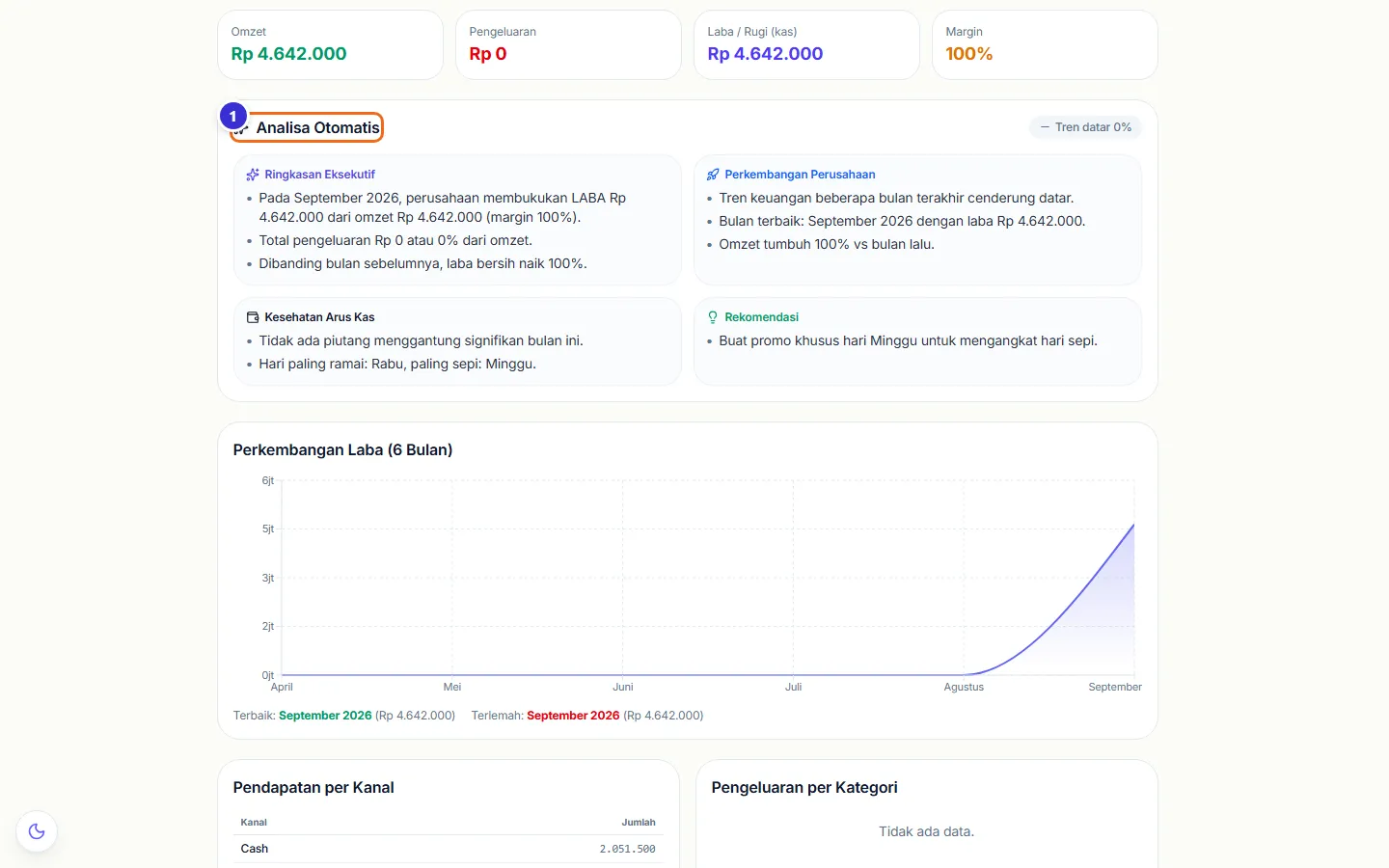Click the wallet icon beside Kesehatan Arus Kas
The width and height of the screenshot is (1389, 868).
[253, 317]
